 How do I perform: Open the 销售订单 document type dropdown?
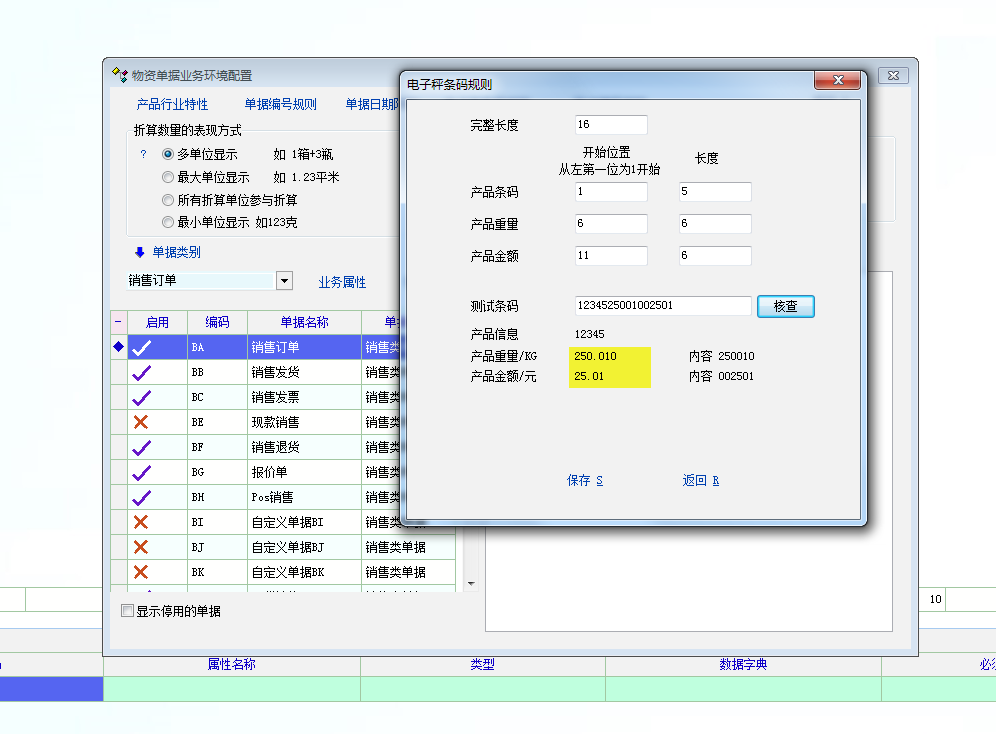[x=284, y=281]
